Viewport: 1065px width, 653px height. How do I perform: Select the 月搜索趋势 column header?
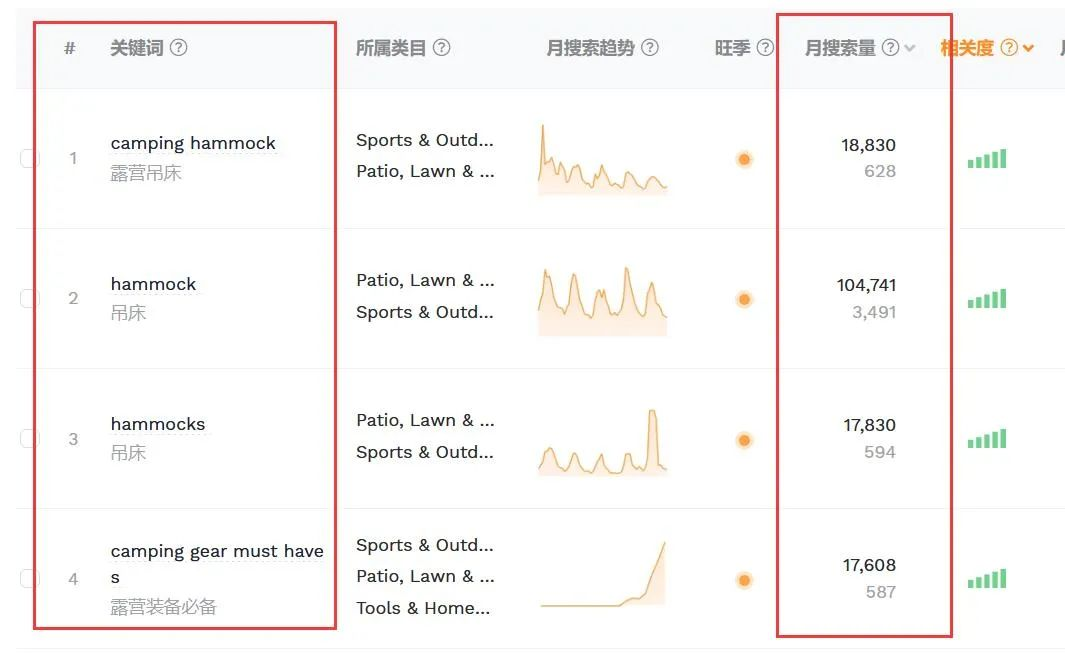[x=590, y=48]
